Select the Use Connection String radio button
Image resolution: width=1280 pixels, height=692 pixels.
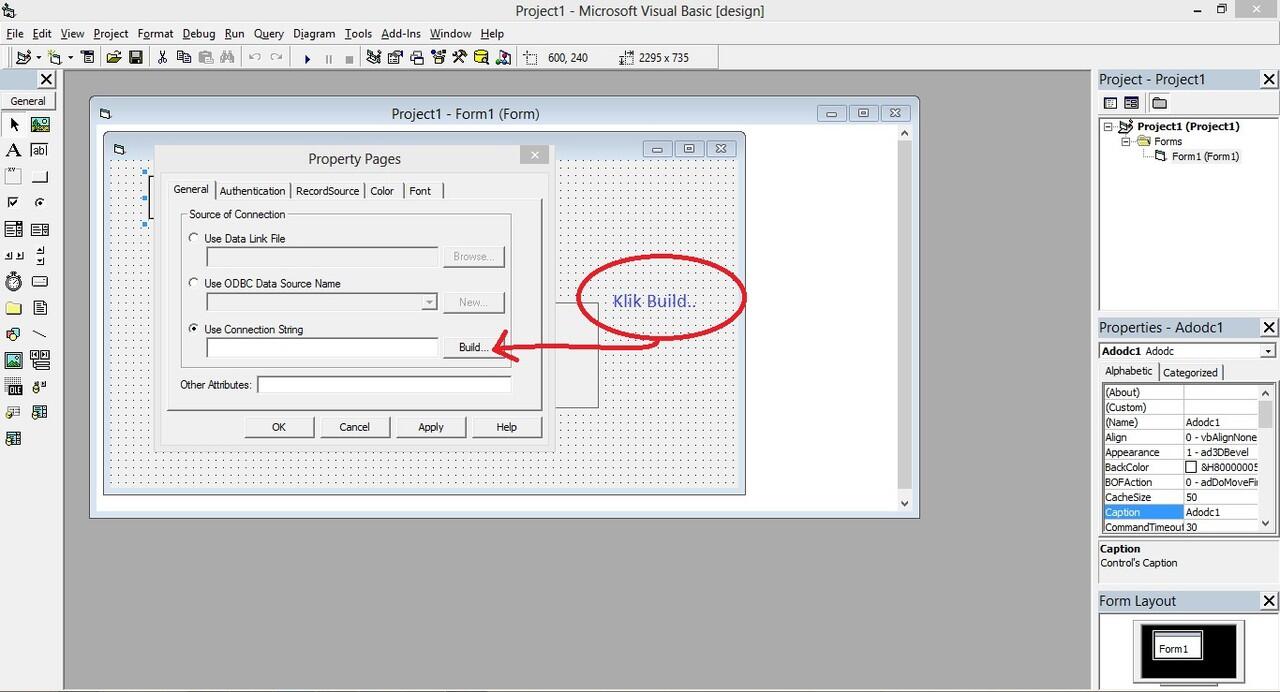coord(194,328)
